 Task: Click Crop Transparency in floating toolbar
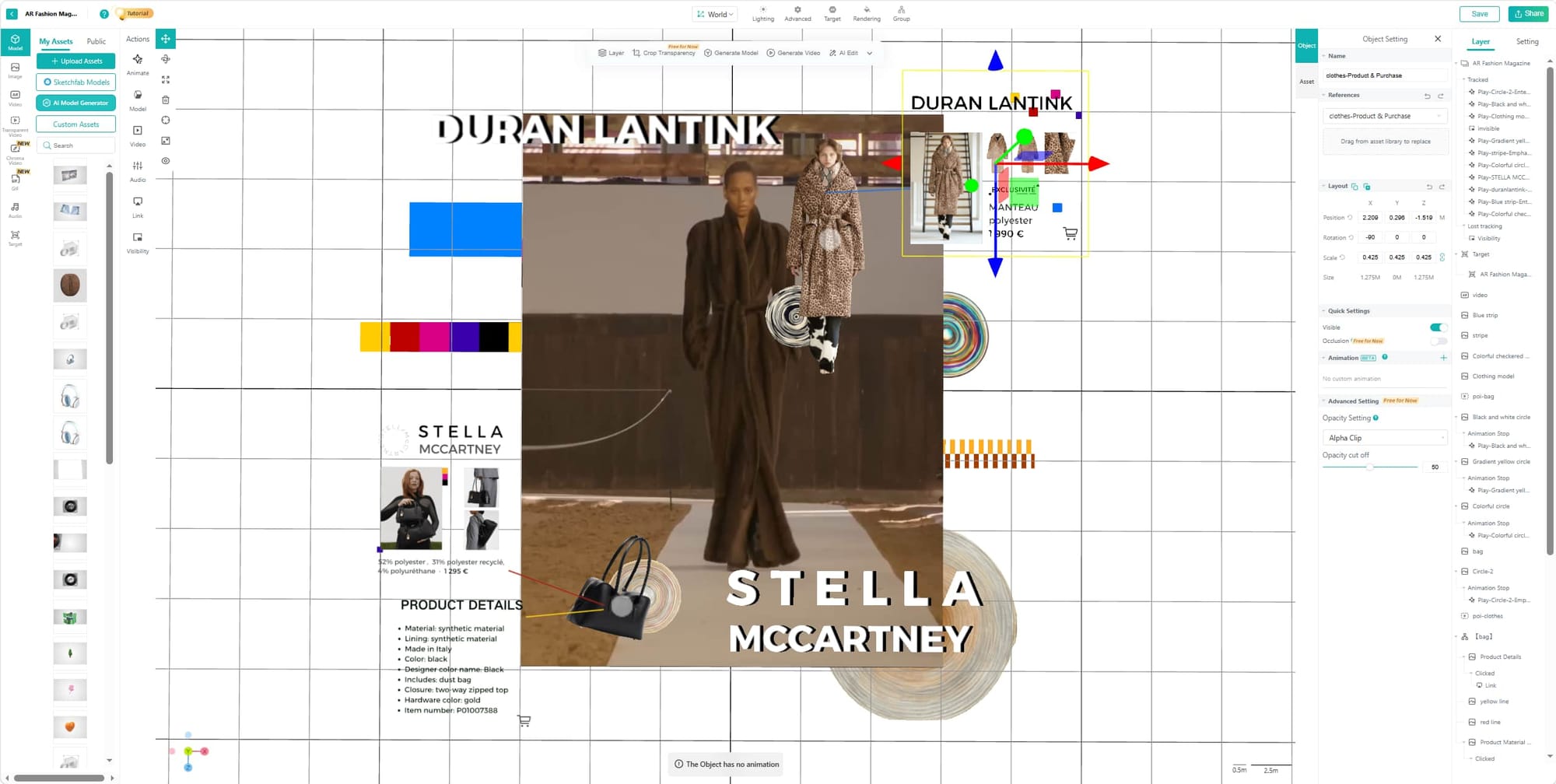pos(664,53)
